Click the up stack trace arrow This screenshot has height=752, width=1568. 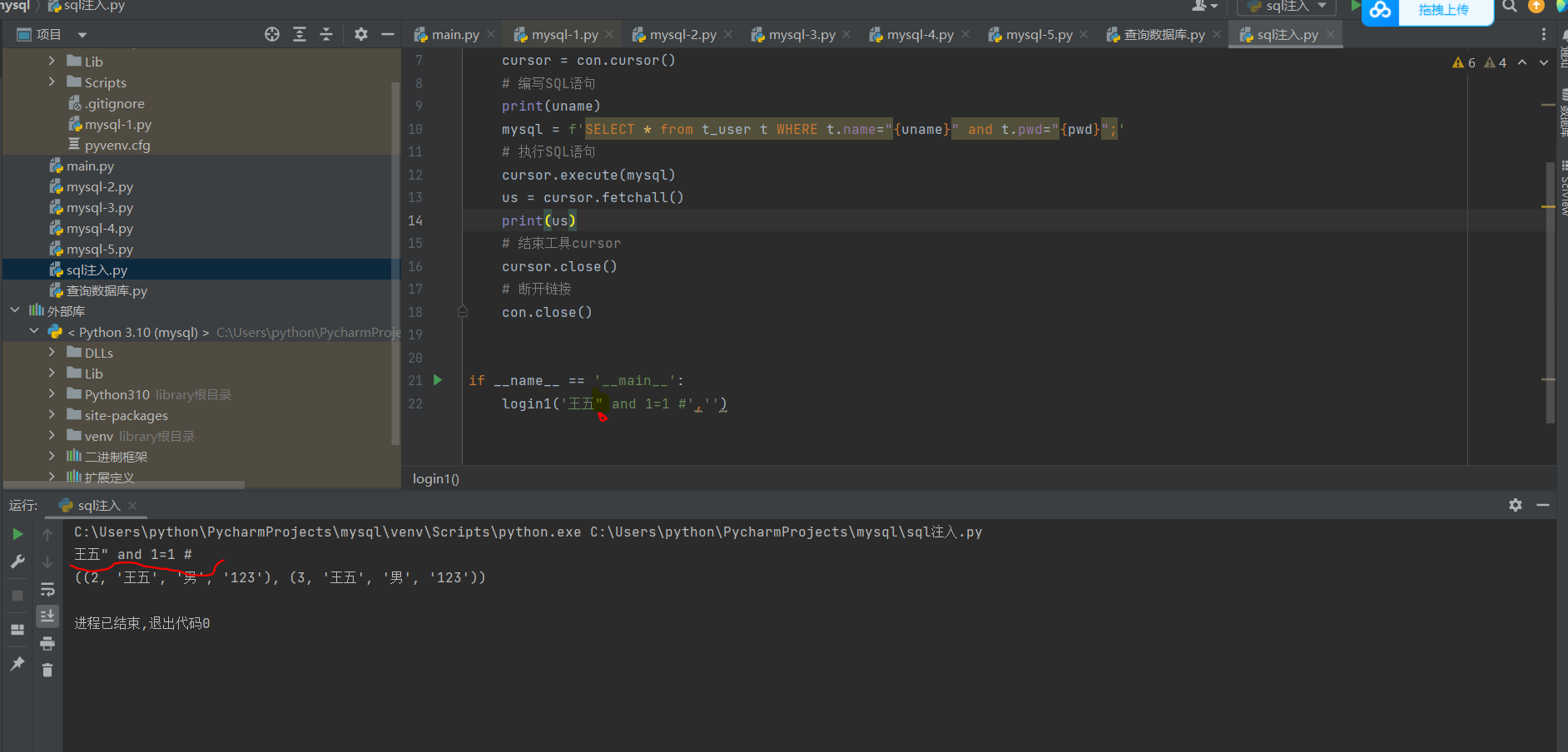pyautogui.click(x=47, y=535)
